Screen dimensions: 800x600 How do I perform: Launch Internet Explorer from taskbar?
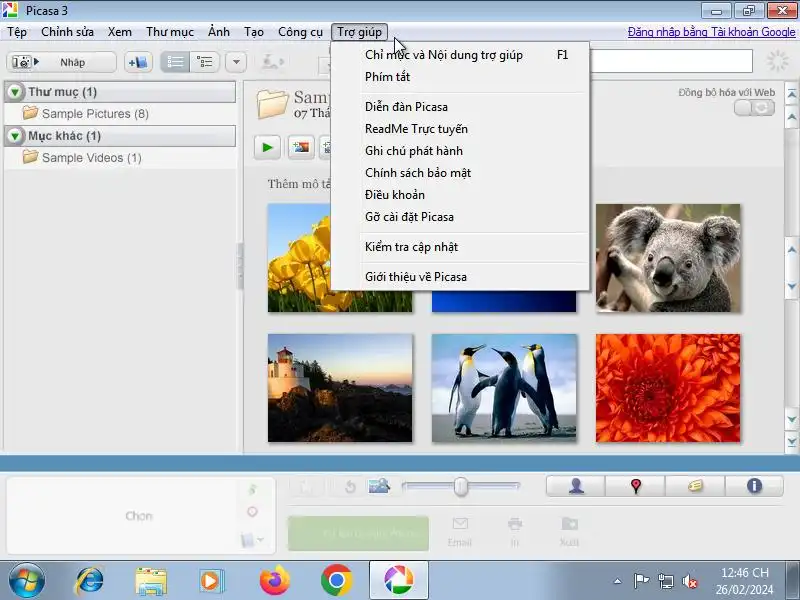(89, 581)
